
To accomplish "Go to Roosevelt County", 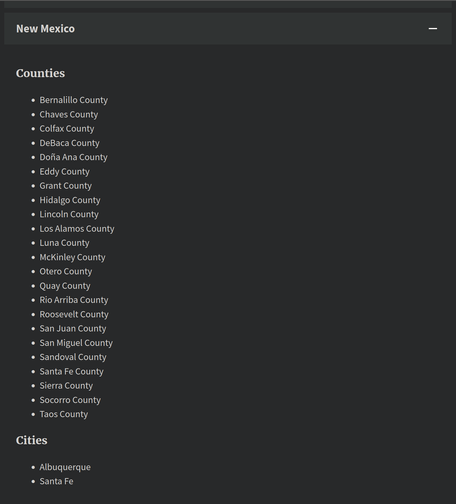I will pos(74,314).
